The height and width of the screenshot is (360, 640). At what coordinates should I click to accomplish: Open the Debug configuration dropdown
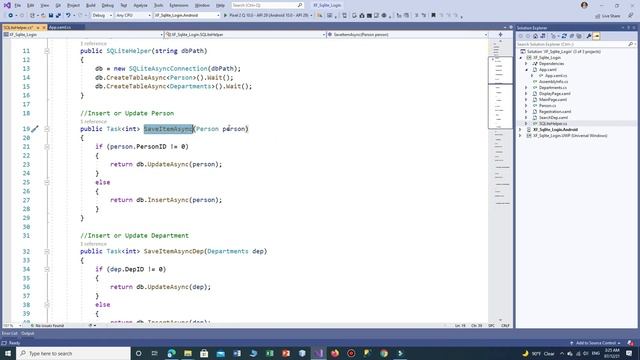pyautogui.click(x=102, y=15)
